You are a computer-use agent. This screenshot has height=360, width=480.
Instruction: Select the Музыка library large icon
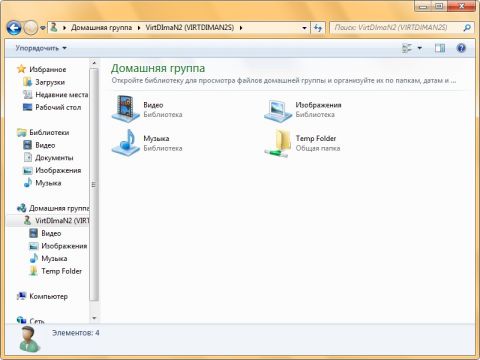pos(125,142)
